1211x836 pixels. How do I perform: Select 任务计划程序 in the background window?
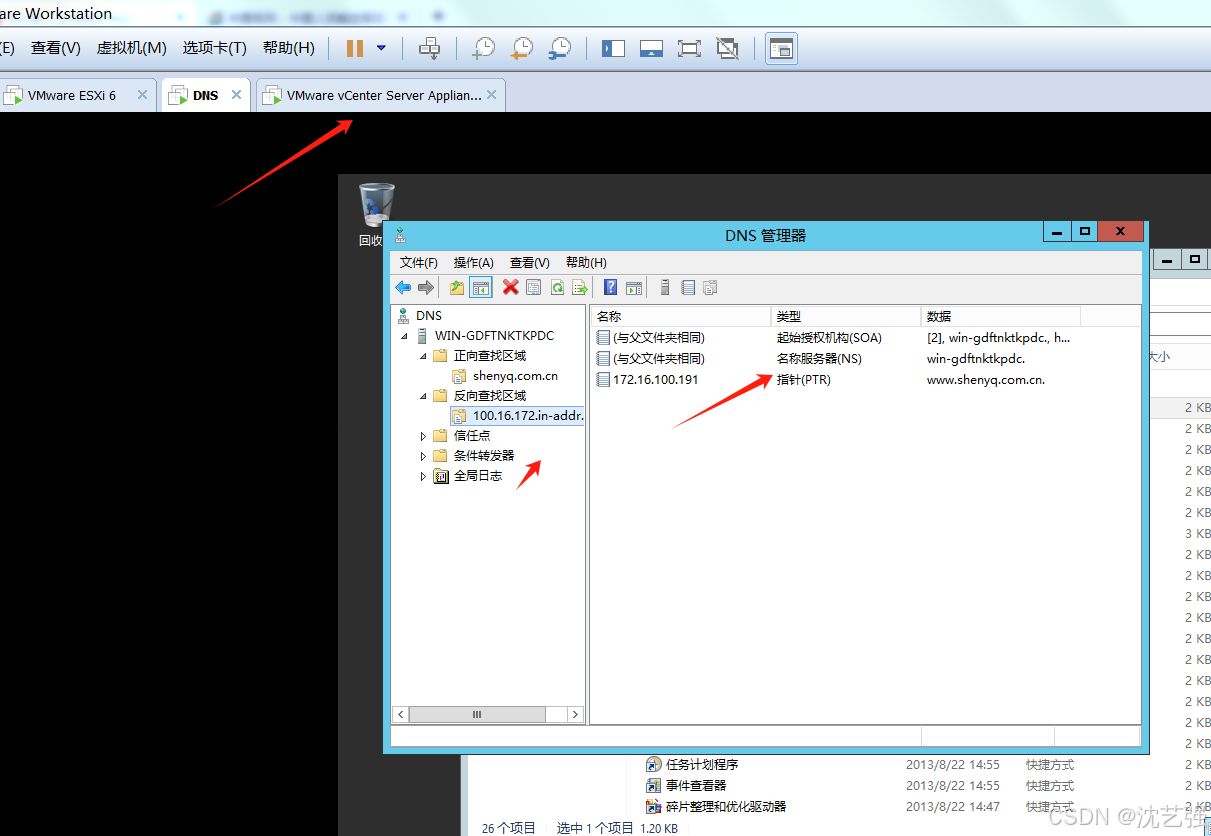tap(702, 765)
